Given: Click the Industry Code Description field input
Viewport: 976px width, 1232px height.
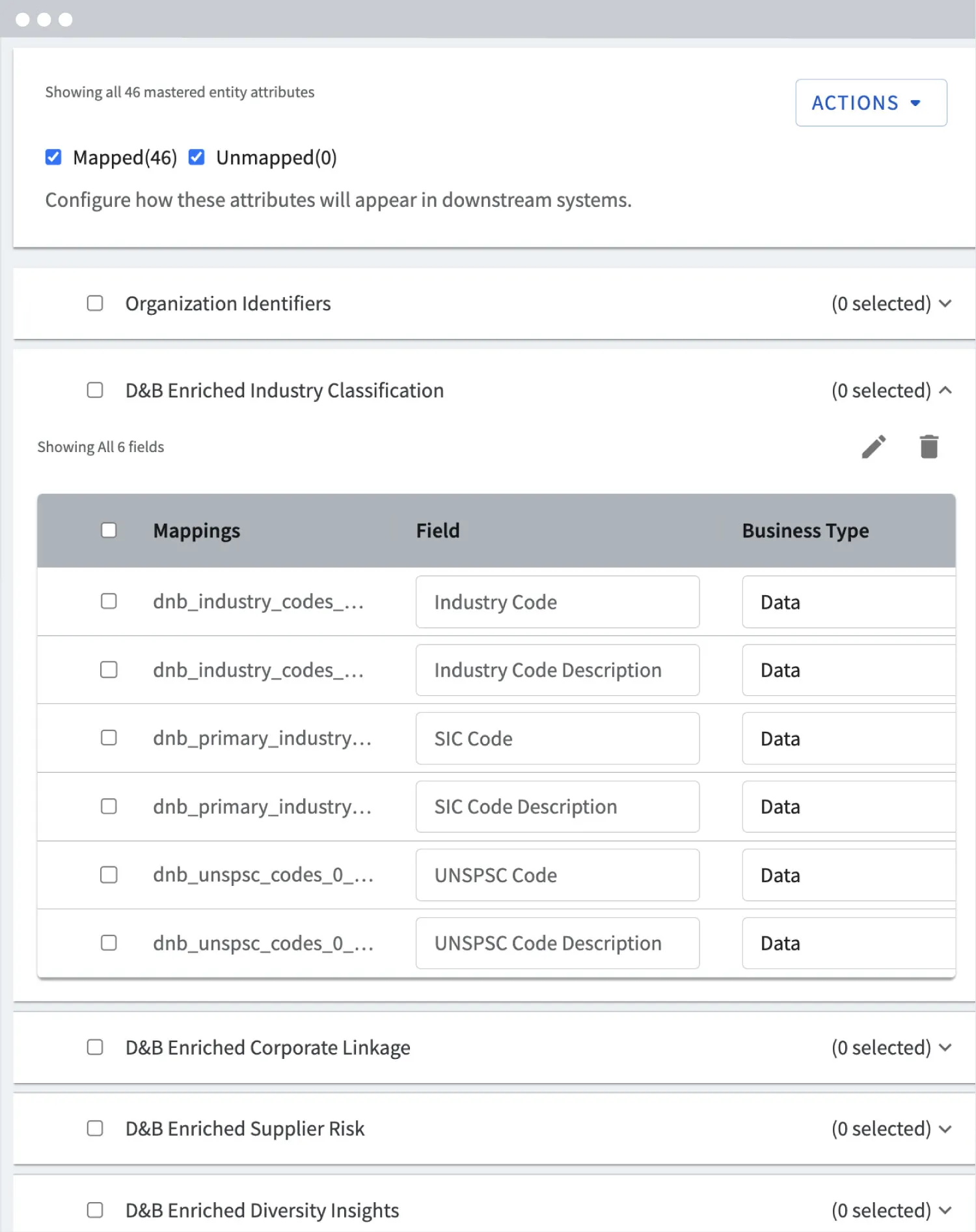Looking at the screenshot, I should coord(558,670).
